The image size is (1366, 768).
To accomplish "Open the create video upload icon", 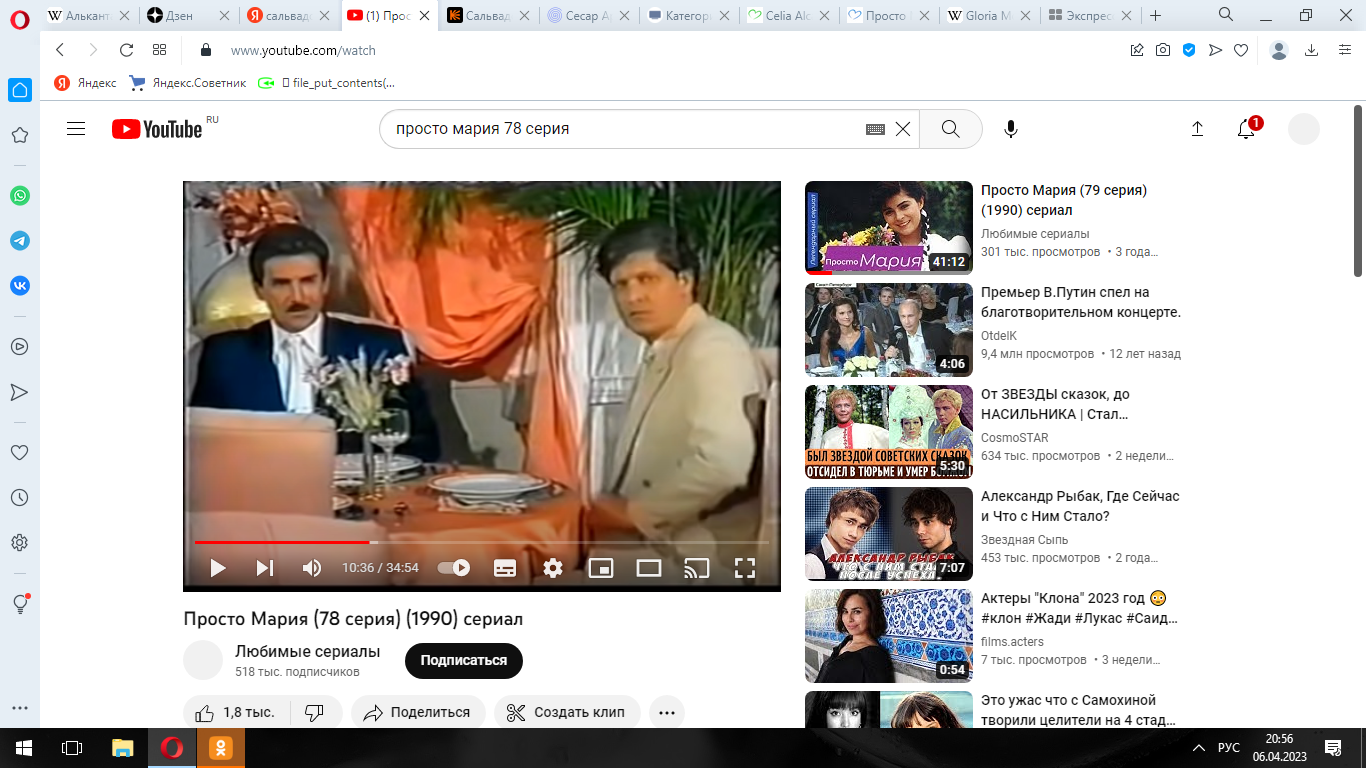I will point(1197,129).
